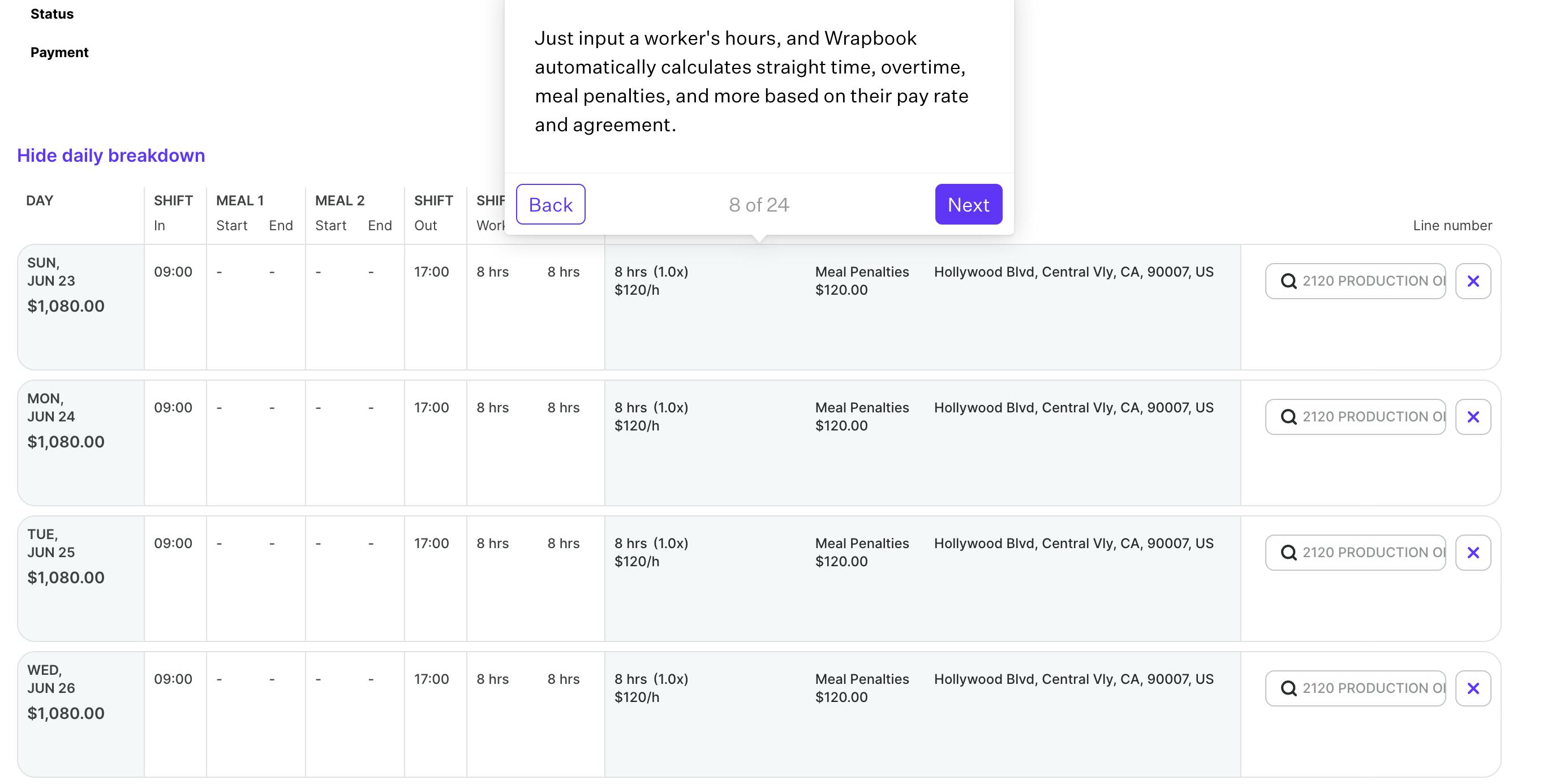Open the Status section in sidebar
The height and width of the screenshot is (784, 1547).
click(x=51, y=14)
